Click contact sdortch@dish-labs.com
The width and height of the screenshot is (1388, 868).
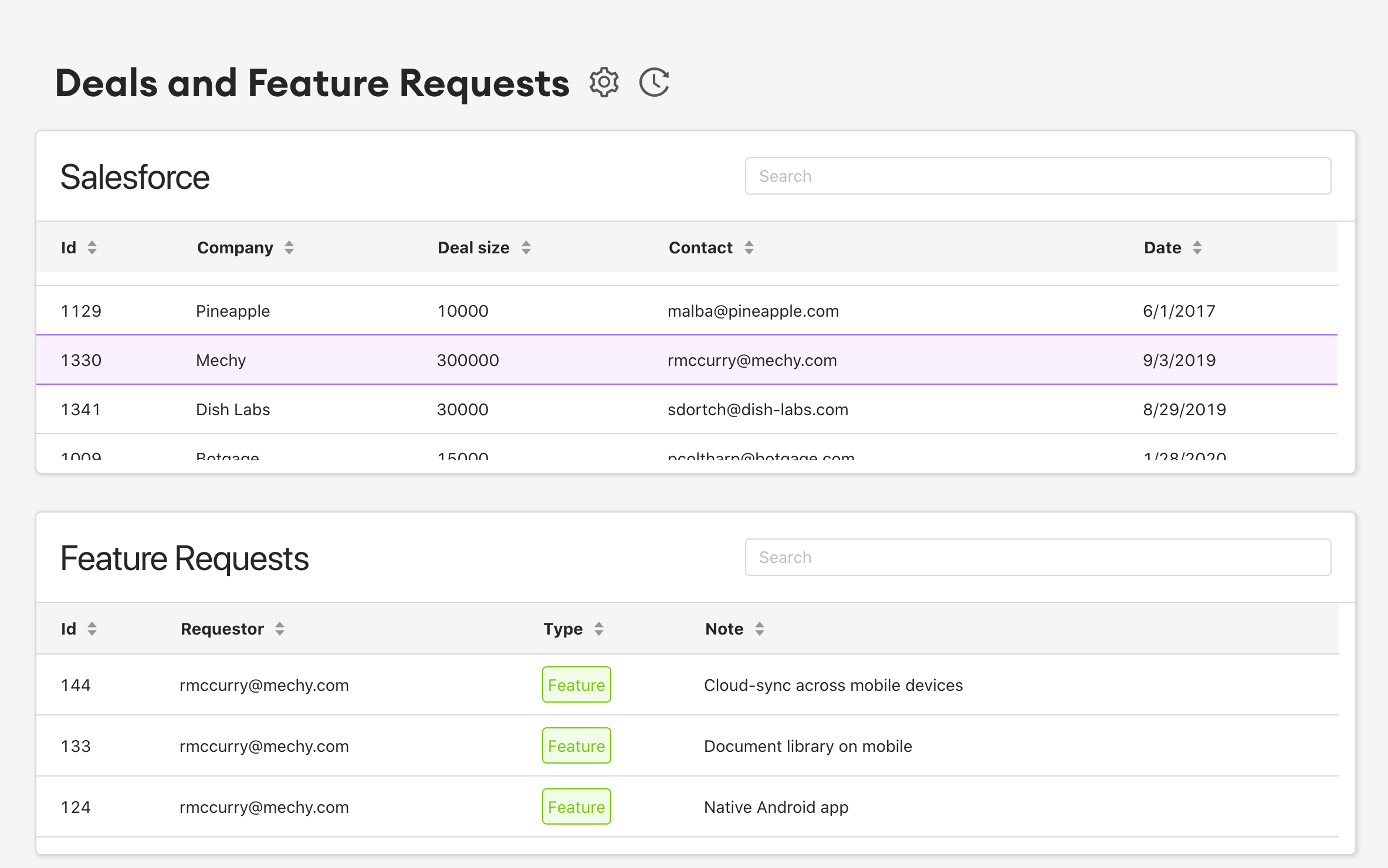point(758,409)
